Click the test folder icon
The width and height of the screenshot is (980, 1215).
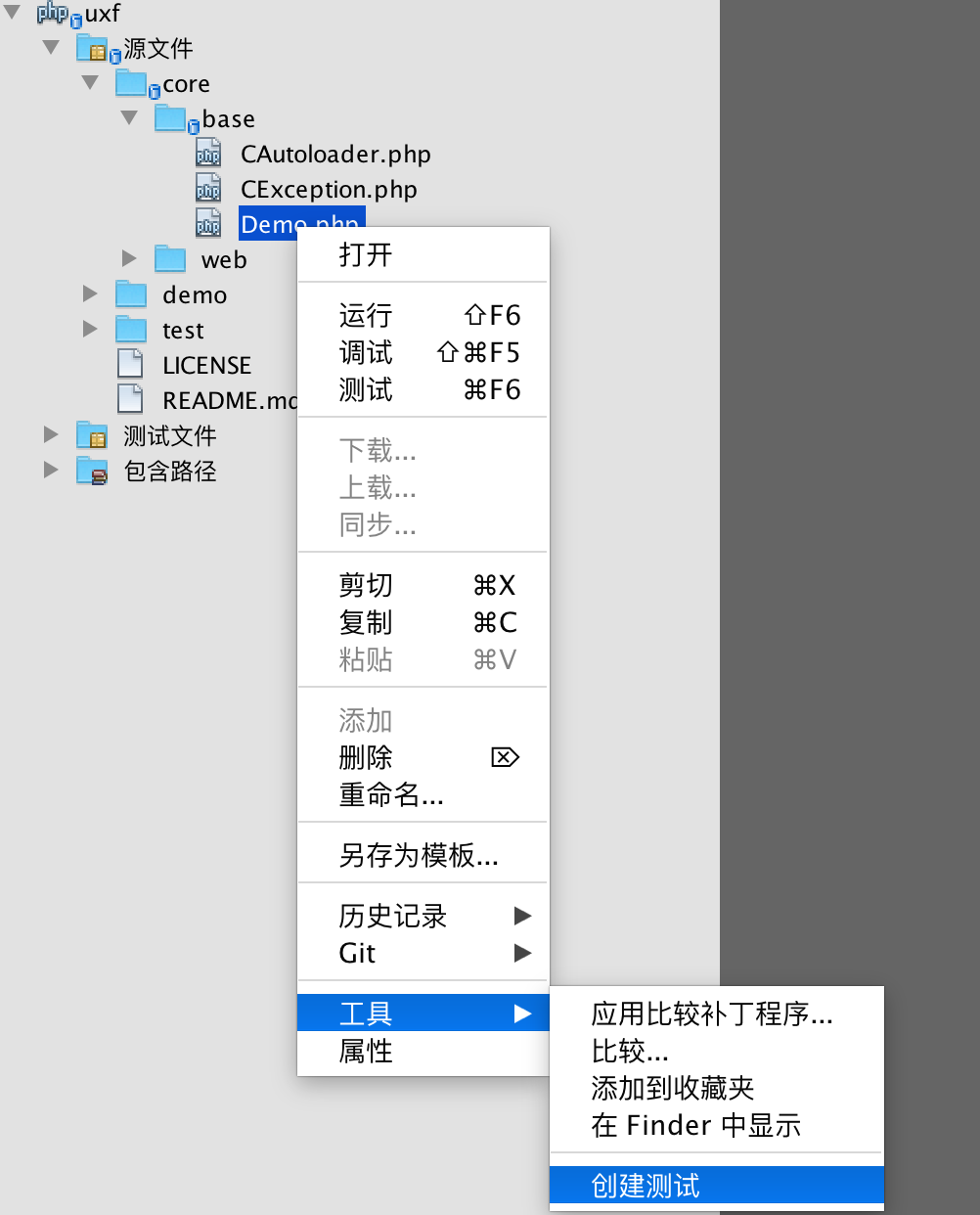(131, 330)
